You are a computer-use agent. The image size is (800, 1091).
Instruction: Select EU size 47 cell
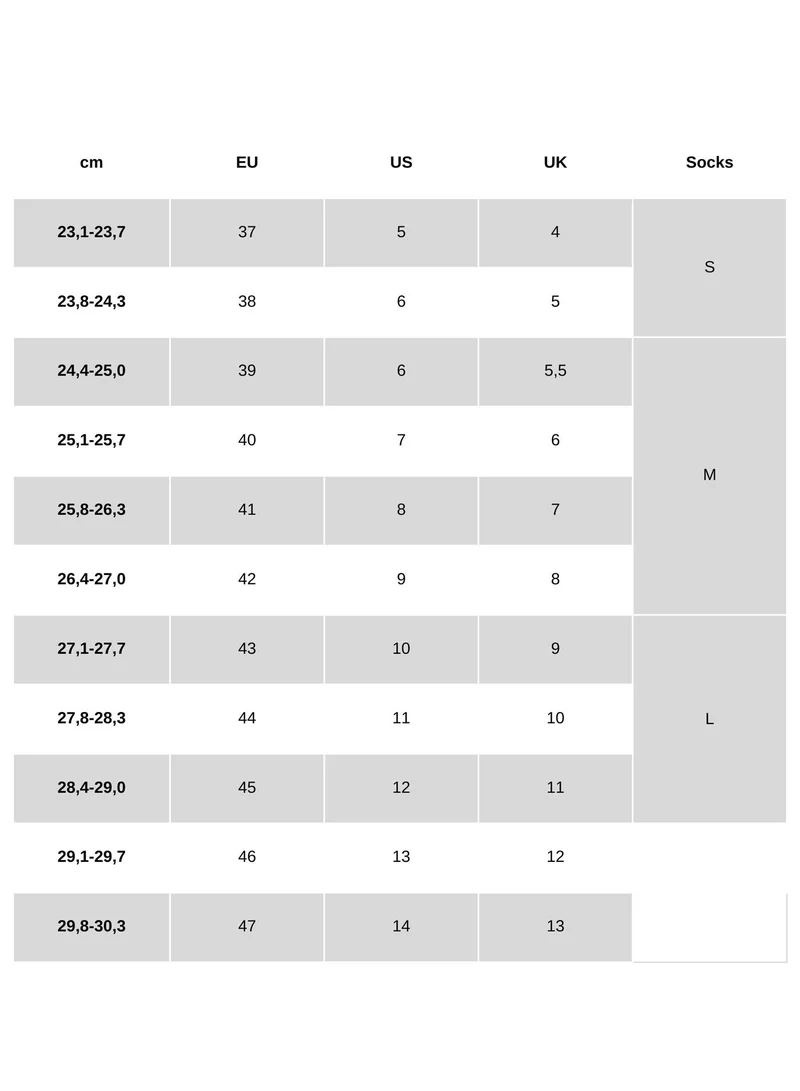pos(247,926)
